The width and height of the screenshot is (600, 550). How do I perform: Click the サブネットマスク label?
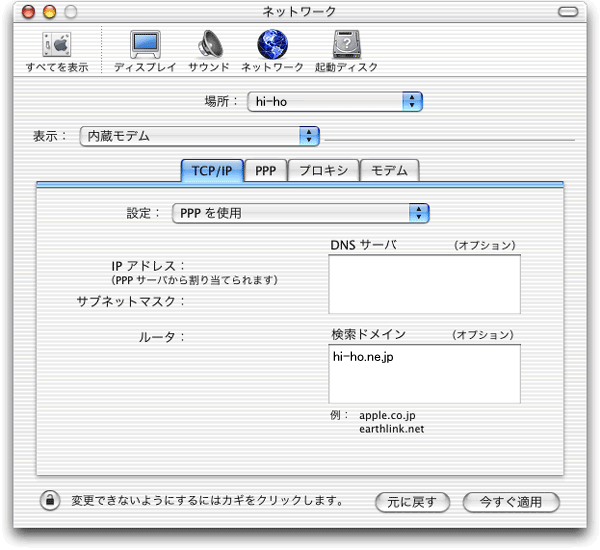point(130,302)
